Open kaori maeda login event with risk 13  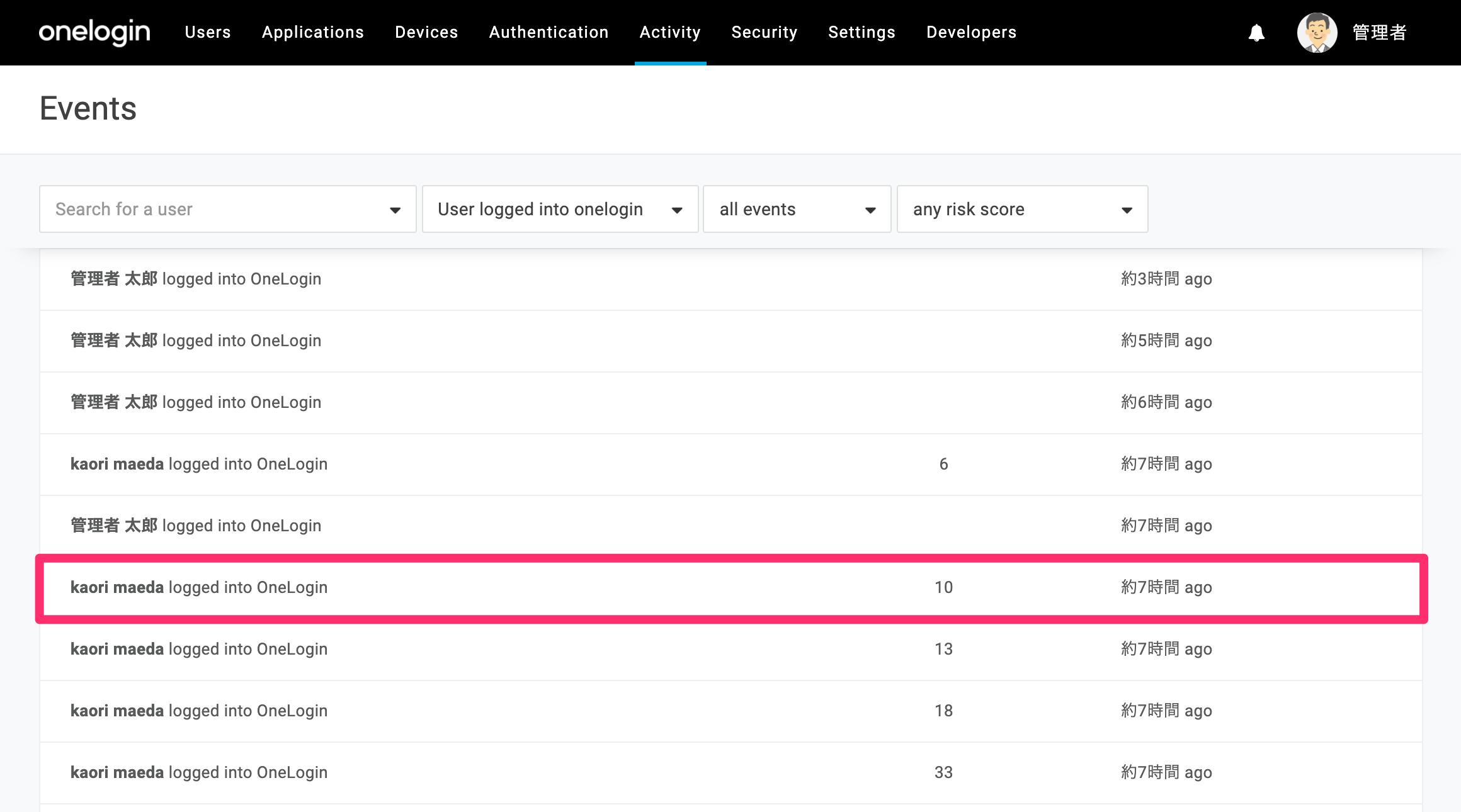click(x=730, y=649)
